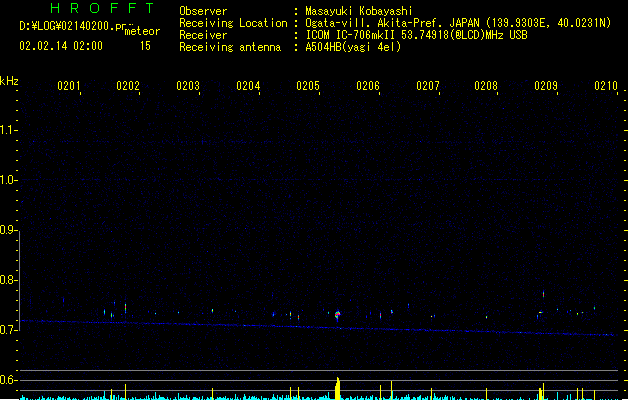This screenshot has height=400, width=629.
Task: Click the observer name Masayuki Kobayashi
Action: tap(359, 11)
